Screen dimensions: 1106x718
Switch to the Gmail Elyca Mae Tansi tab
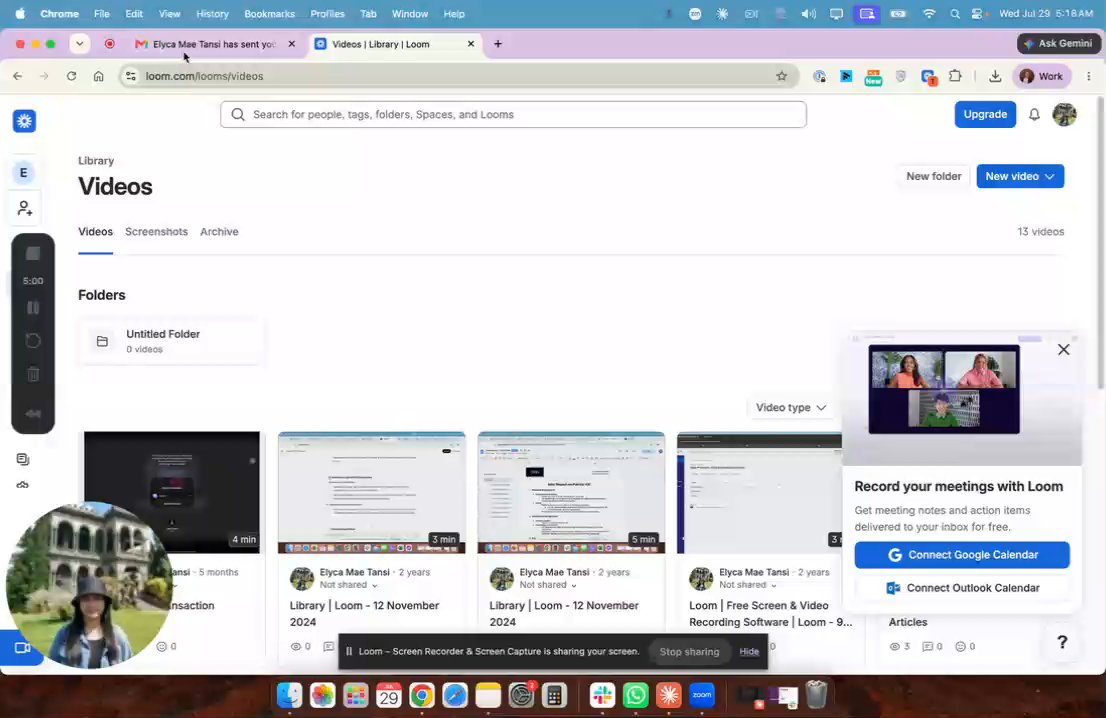coord(214,44)
